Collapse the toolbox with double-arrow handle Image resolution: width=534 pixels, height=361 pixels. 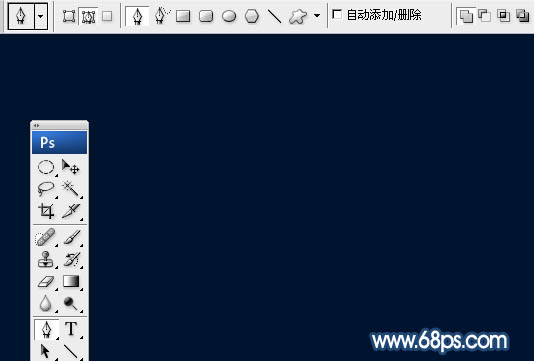(36, 125)
